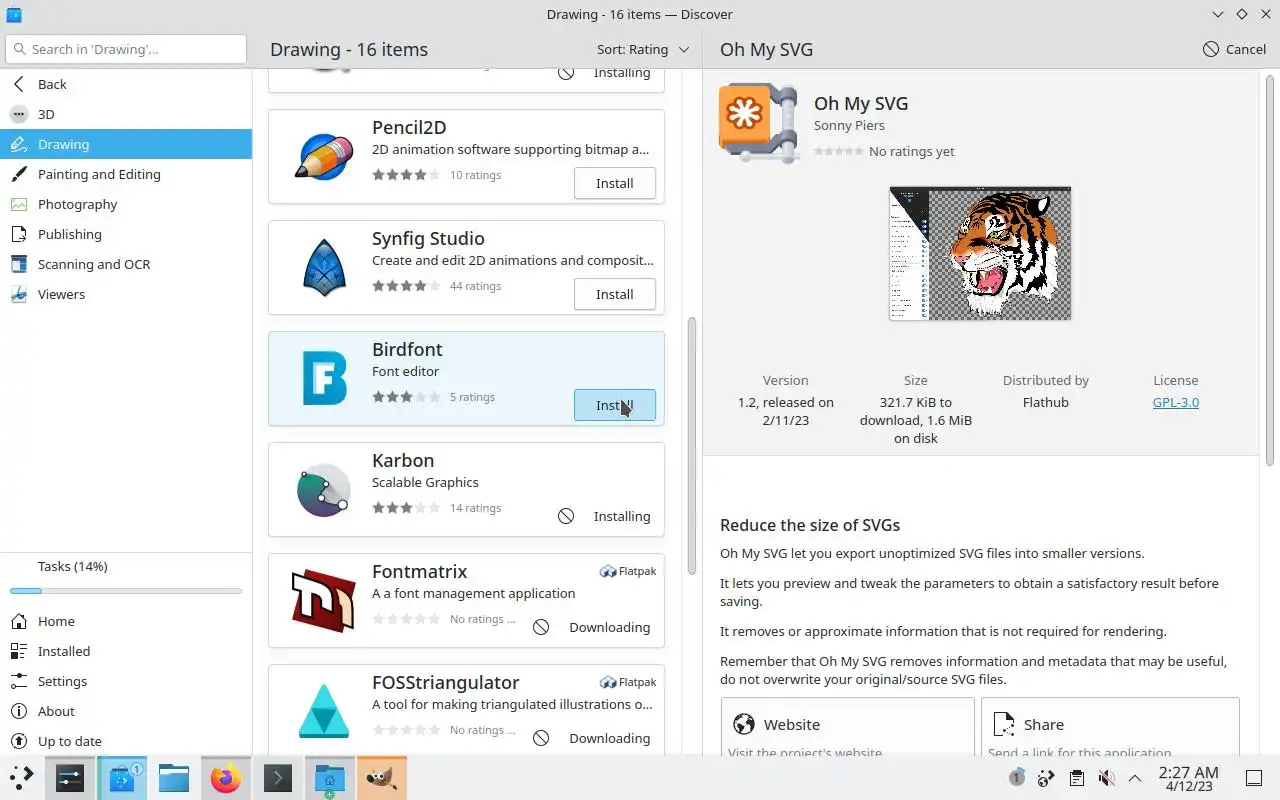Click the Tasks (14%) label
1280x800 pixels.
pyautogui.click(x=72, y=566)
